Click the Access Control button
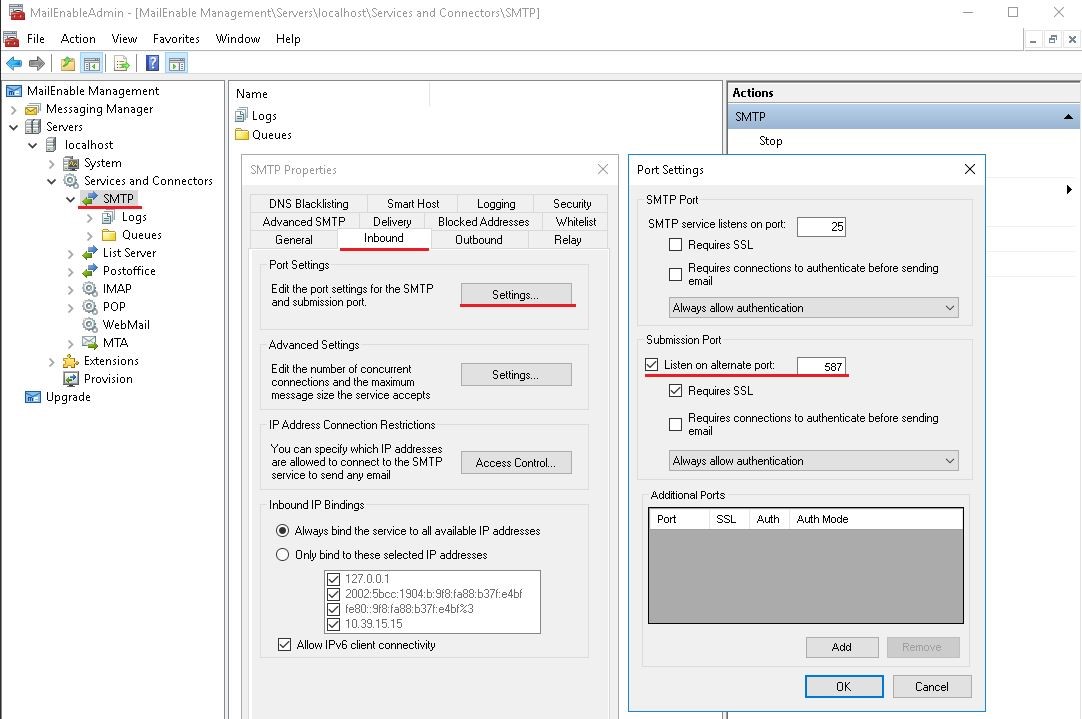1082x719 pixels. [x=515, y=462]
